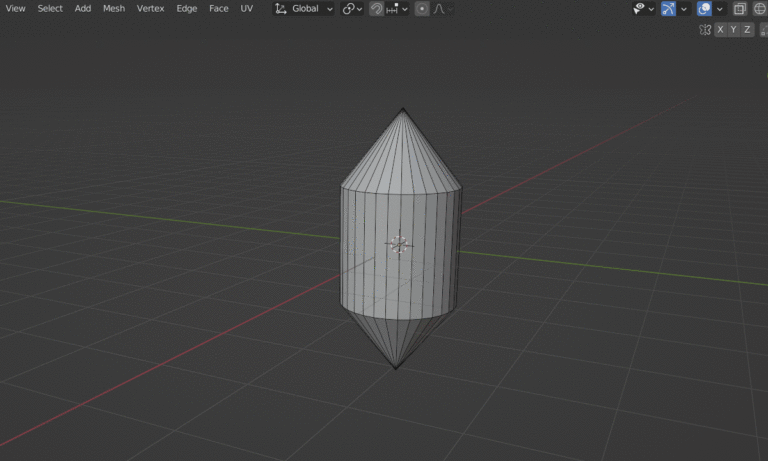The width and height of the screenshot is (768, 461).
Task: Enable Z-axis mirror button
Action: click(746, 30)
